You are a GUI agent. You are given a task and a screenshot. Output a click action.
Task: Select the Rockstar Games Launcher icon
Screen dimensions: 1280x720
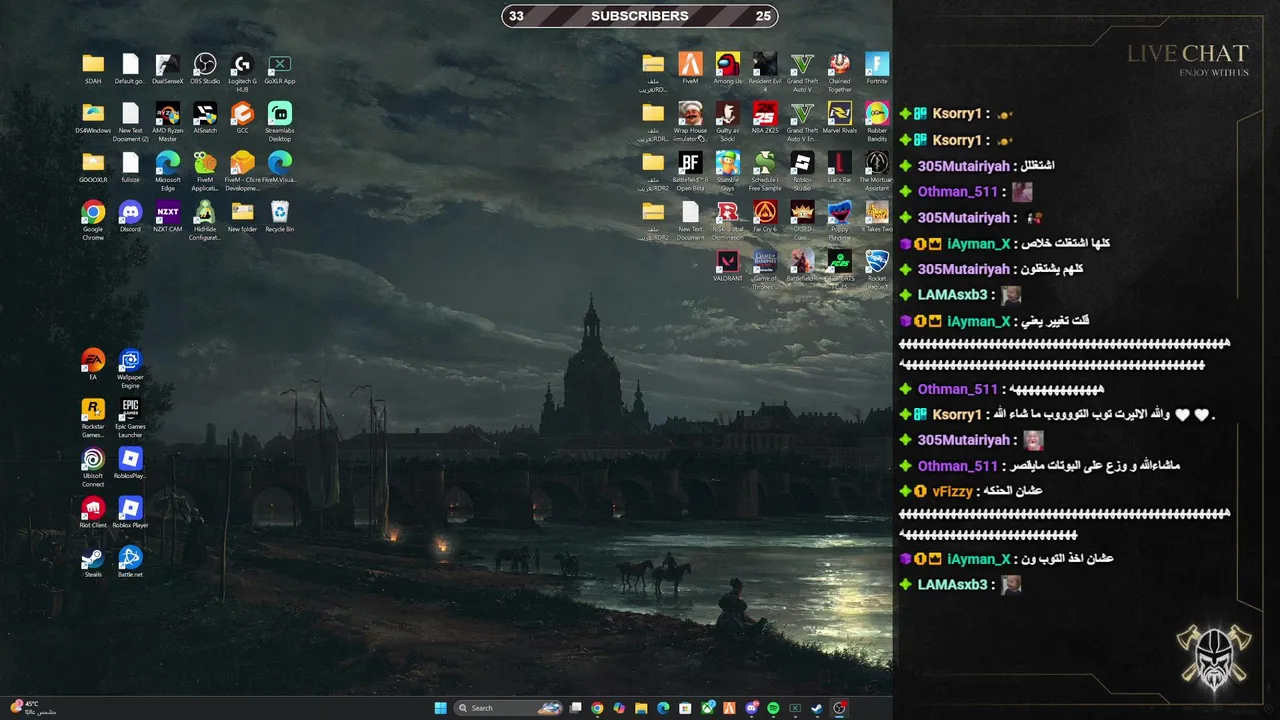[93, 418]
